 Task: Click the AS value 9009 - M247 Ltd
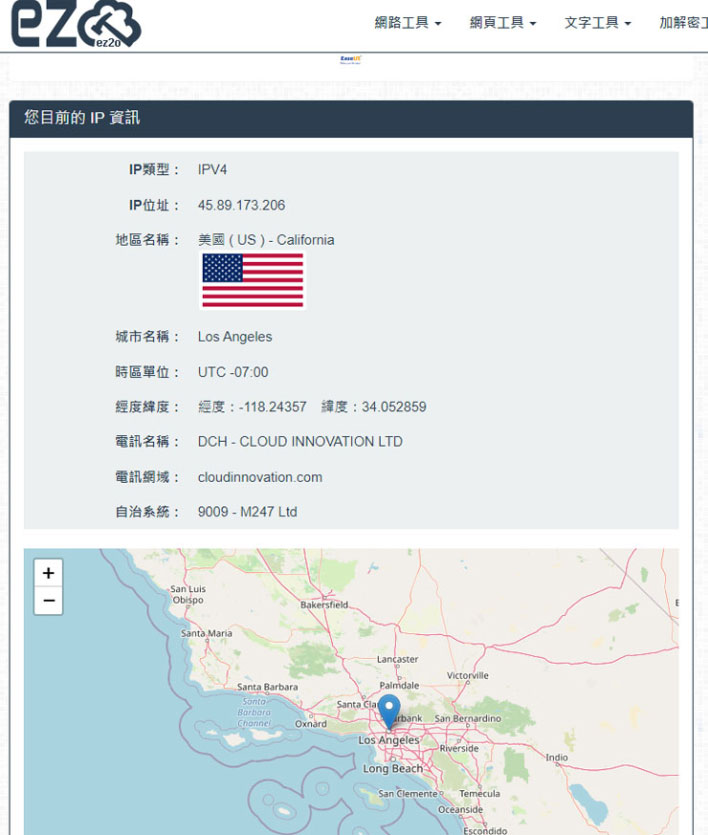tap(248, 512)
